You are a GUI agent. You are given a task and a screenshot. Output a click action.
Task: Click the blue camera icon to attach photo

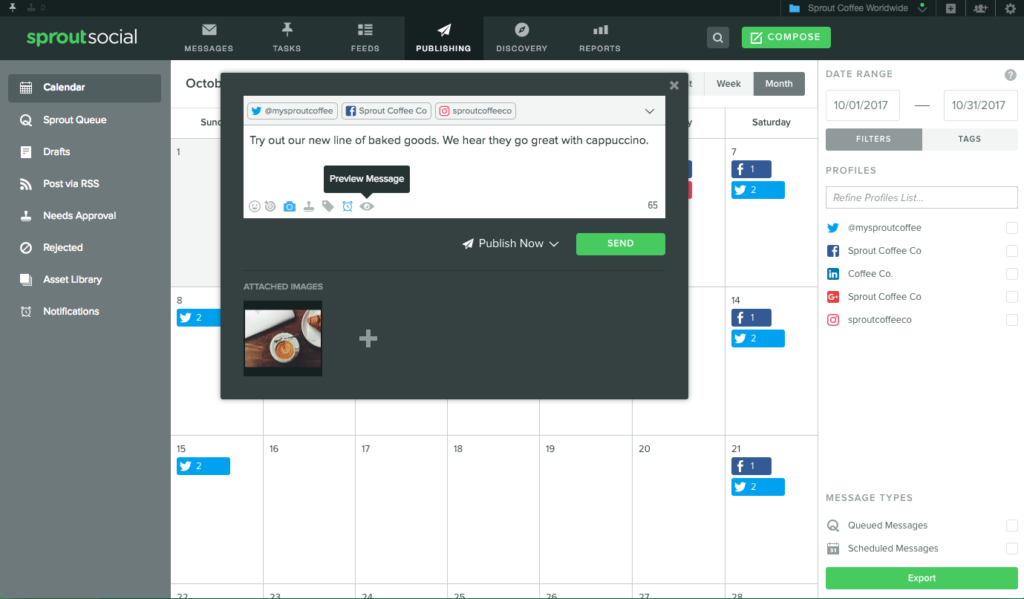[x=289, y=206]
